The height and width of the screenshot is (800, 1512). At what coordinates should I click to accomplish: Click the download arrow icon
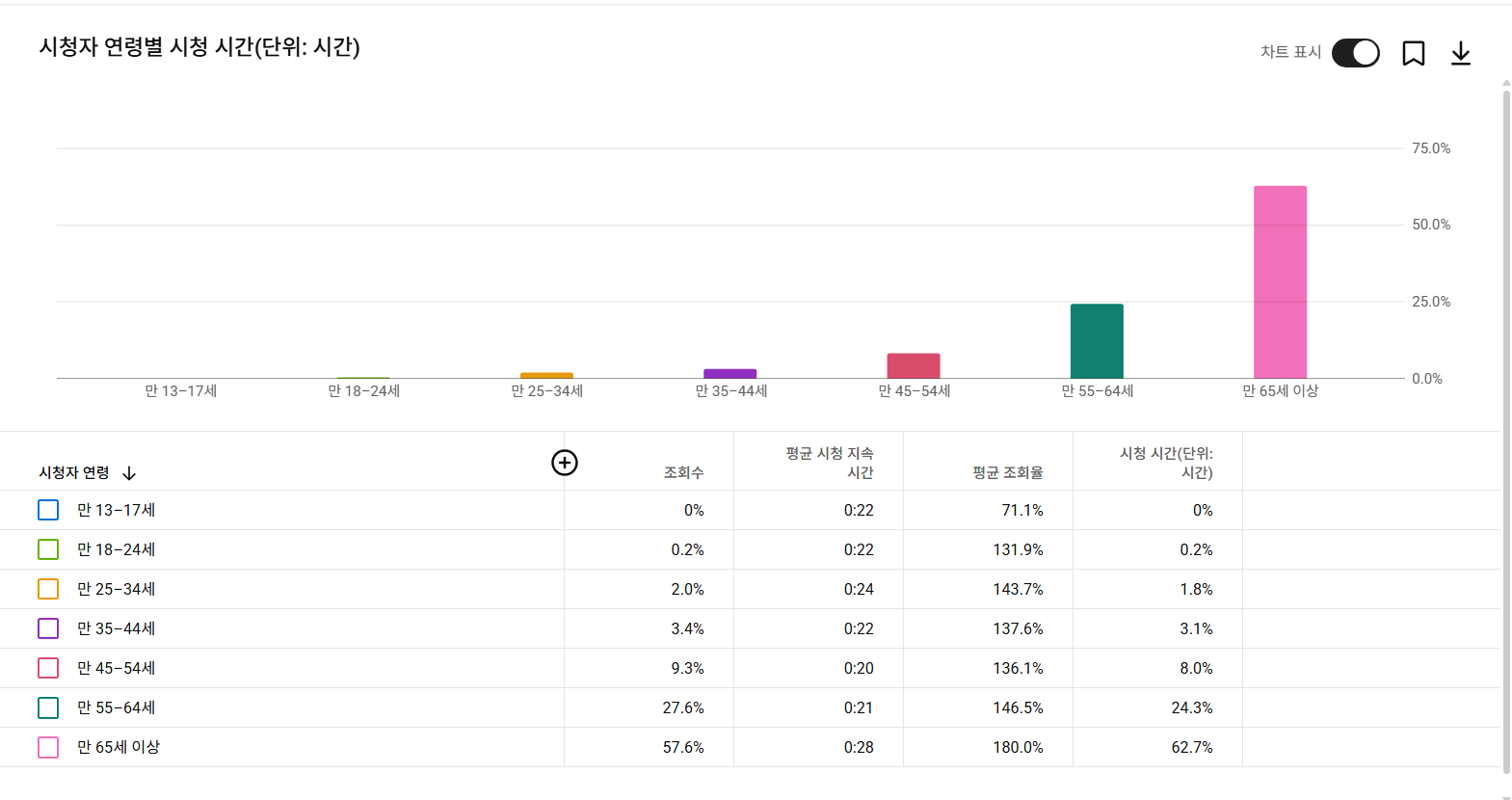[x=1460, y=53]
